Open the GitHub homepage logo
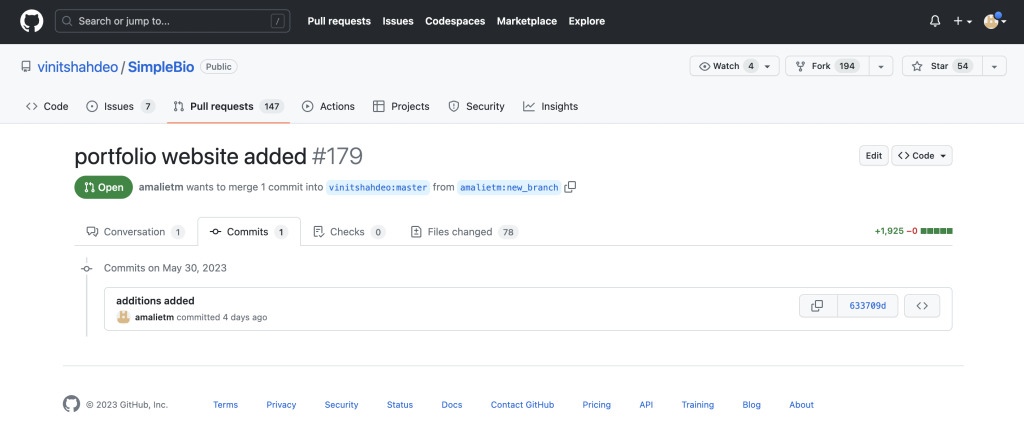This screenshot has height=441, width=1024. pyautogui.click(x=31, y=21)
